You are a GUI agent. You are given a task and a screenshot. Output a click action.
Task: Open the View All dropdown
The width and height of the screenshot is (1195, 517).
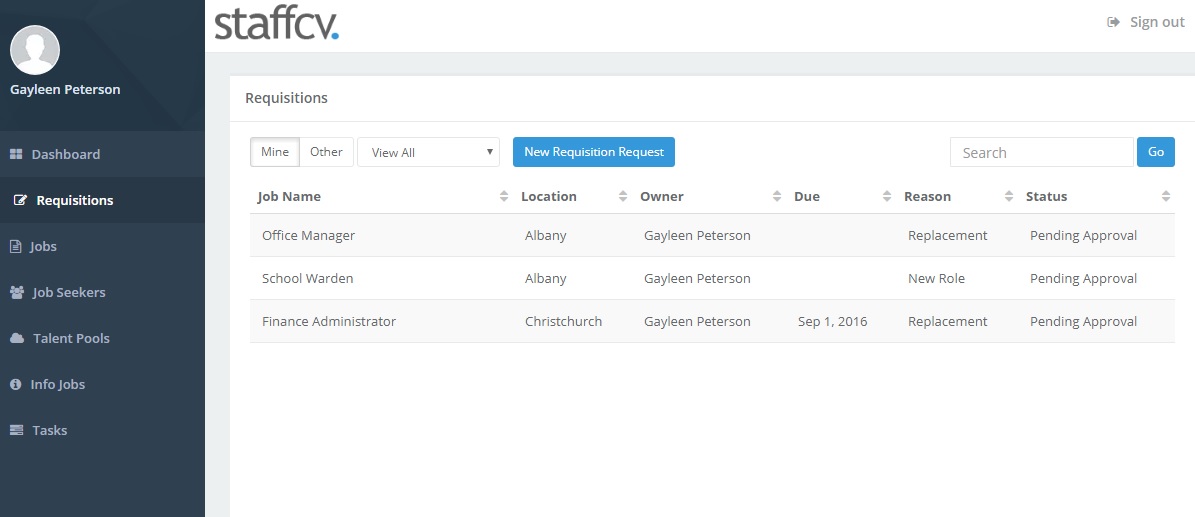428,152
